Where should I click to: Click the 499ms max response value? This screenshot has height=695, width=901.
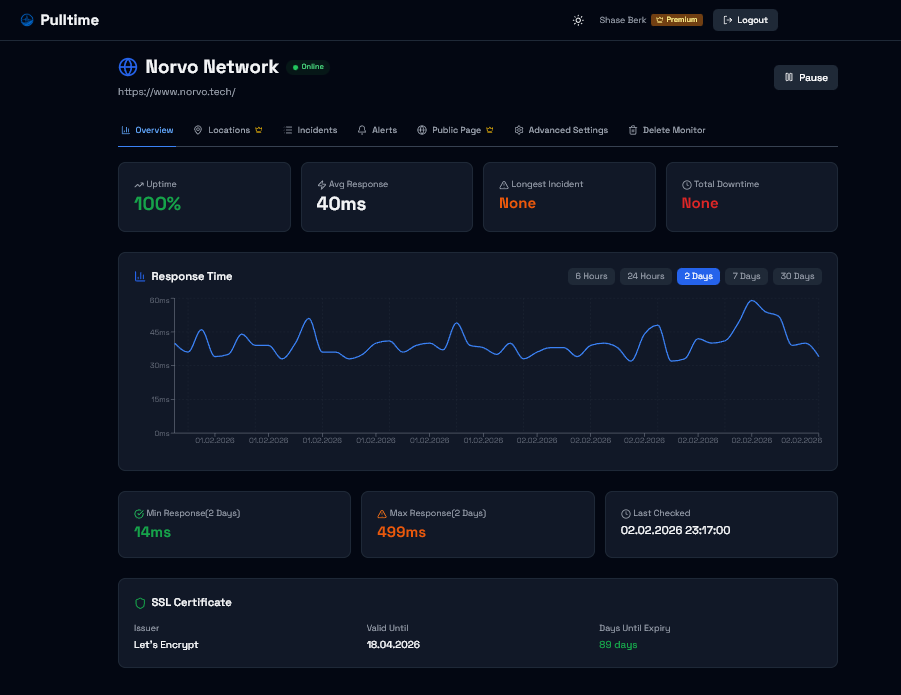(402, 532)
